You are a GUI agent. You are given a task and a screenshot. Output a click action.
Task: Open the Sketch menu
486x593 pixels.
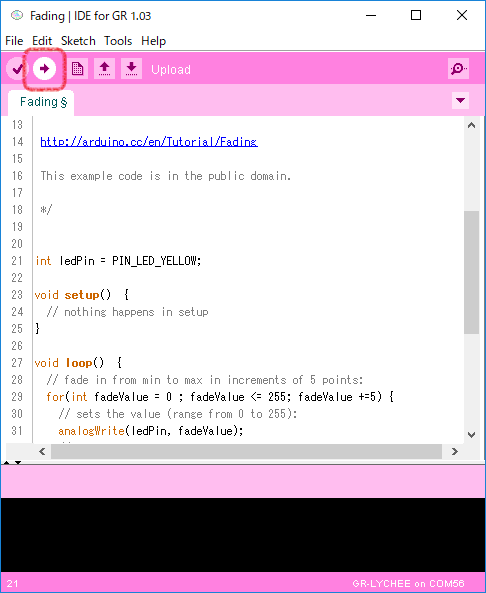point(78,41)
